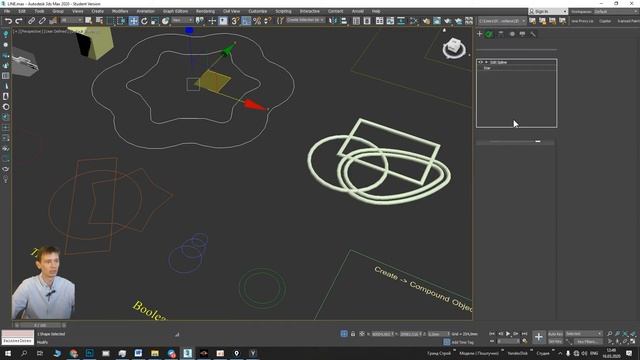
Task: Click the Select and Place tool icon
Action: click(x=165, y=20)
